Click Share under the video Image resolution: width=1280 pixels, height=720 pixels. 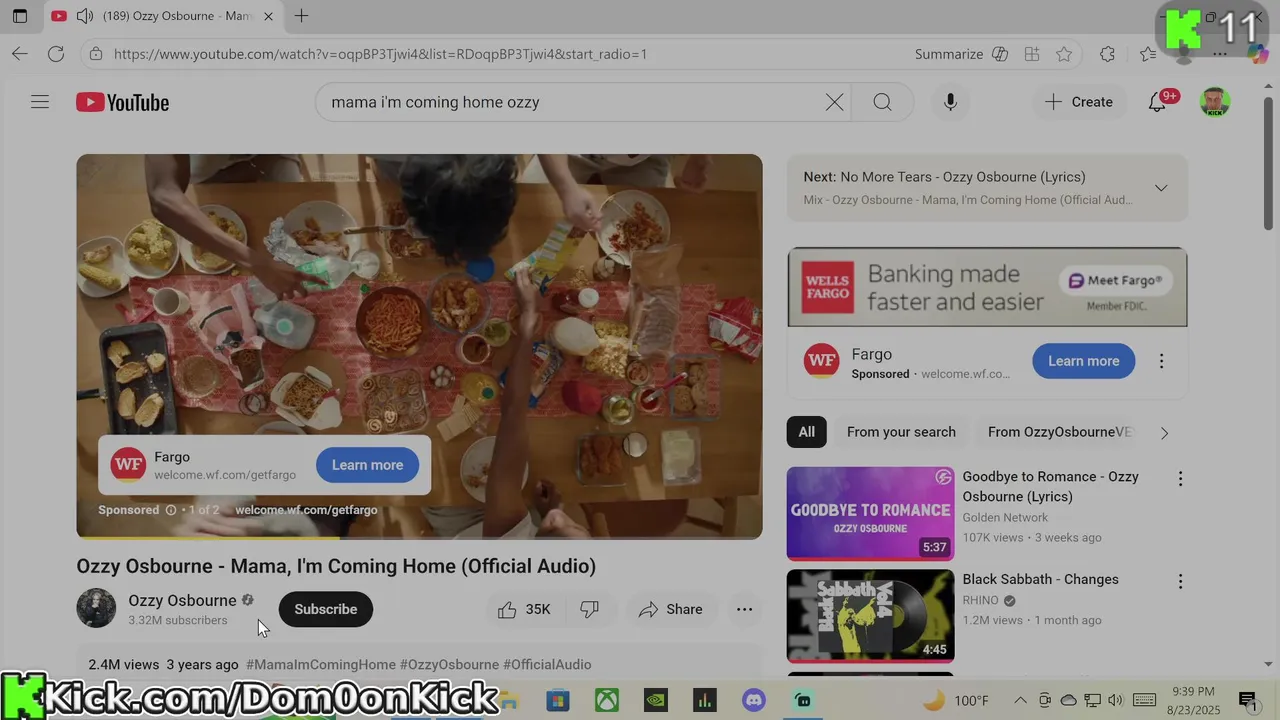(671, 609)
